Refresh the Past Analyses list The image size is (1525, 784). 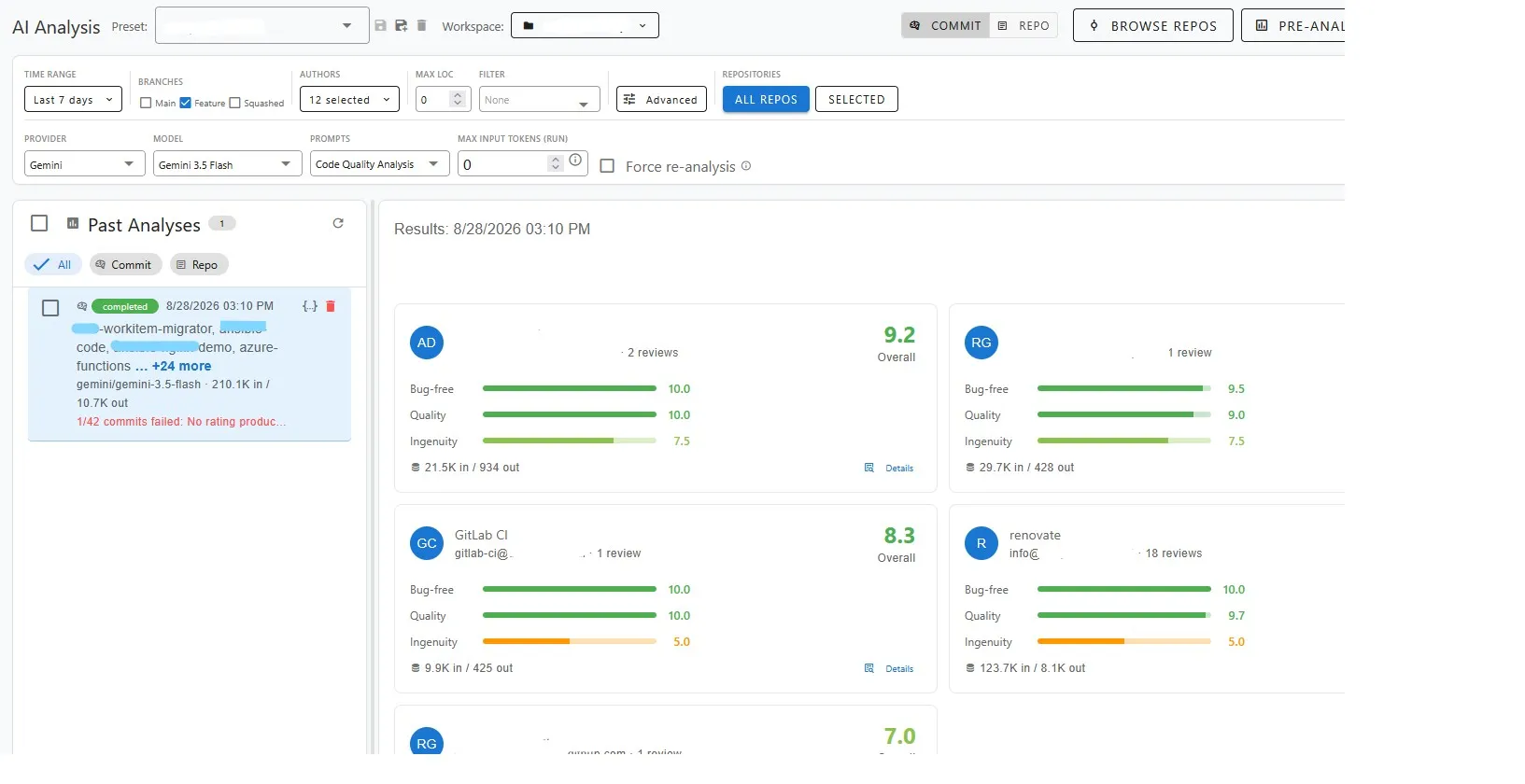[338, 223]
